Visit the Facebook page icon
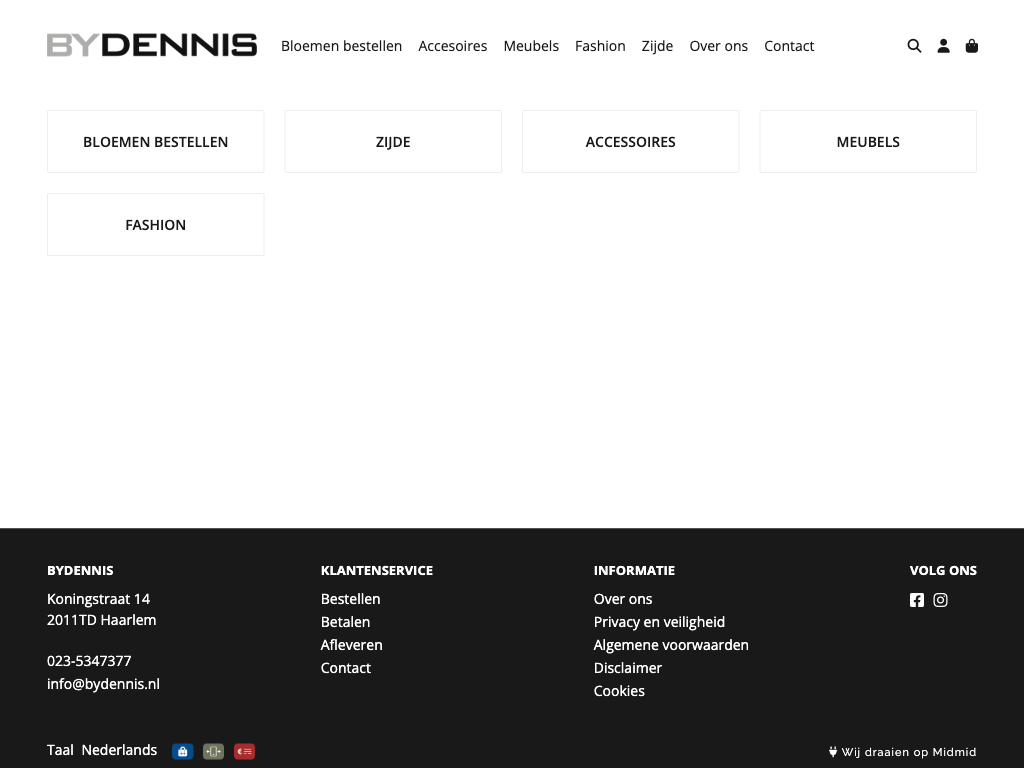The image size is (1024, 768). 917,600
